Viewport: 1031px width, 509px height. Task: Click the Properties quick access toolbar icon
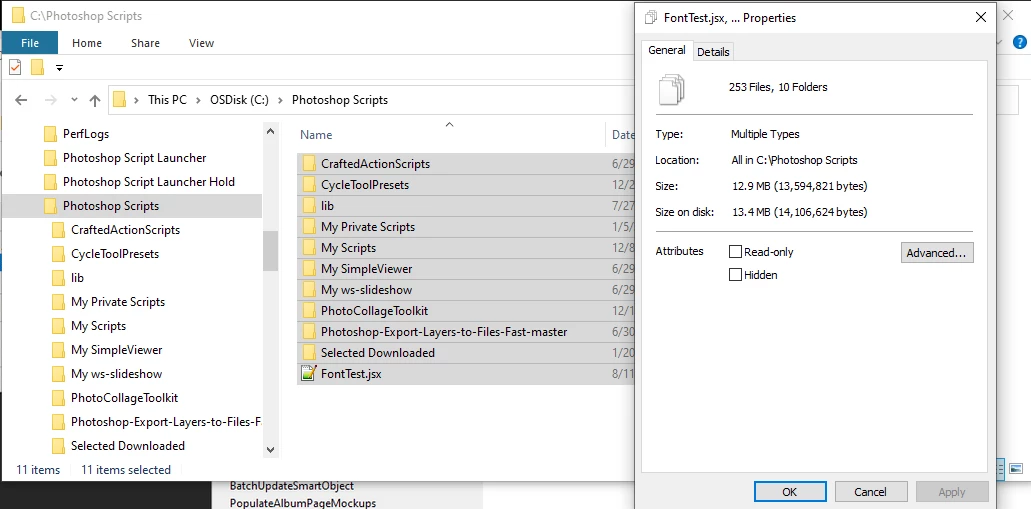pos(15,67)
